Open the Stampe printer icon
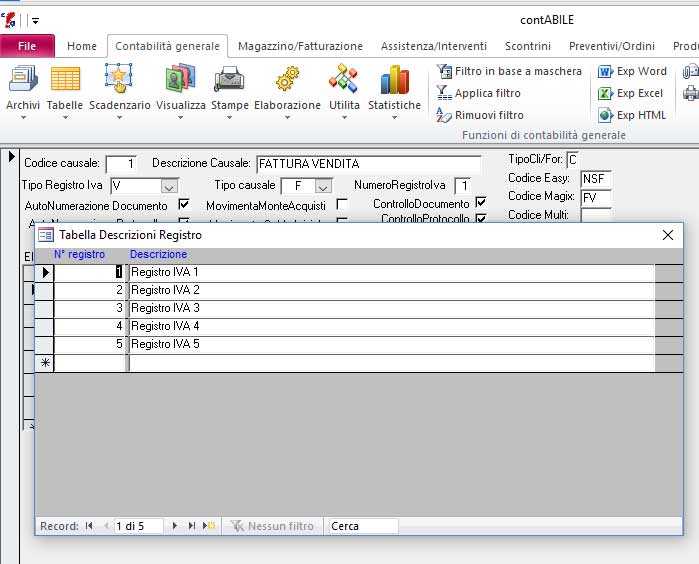699x564 pixels. 229,79
